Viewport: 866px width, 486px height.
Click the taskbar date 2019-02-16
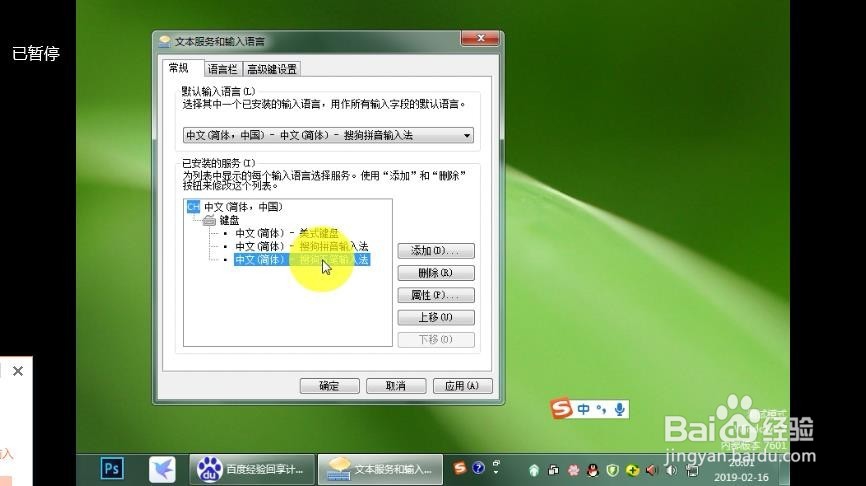point(741,477)
